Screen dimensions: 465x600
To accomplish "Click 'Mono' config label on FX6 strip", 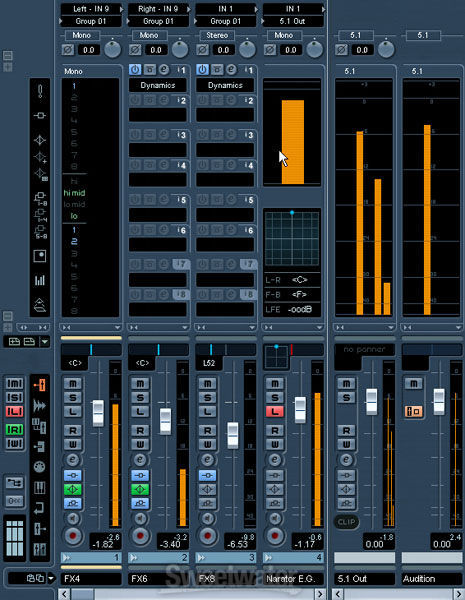I will coord(149,35).
